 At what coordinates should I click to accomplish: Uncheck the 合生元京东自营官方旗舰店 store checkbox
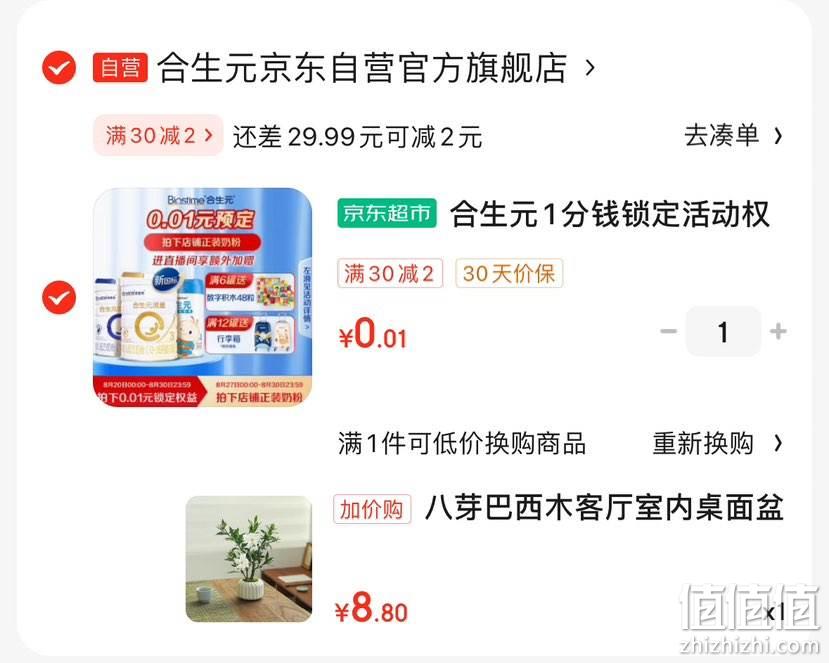(59, 68)
